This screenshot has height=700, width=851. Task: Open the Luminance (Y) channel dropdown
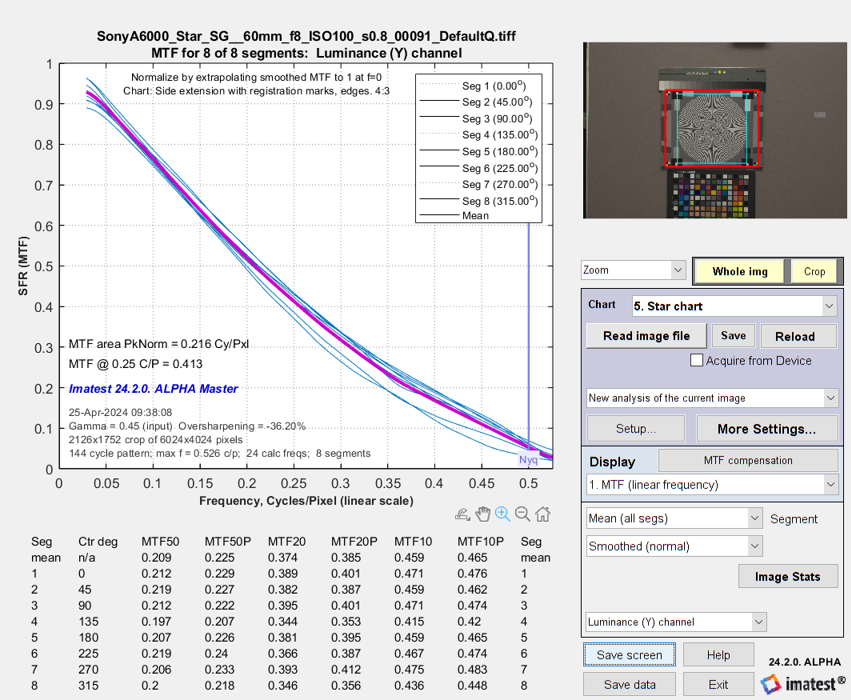[675, 622]
